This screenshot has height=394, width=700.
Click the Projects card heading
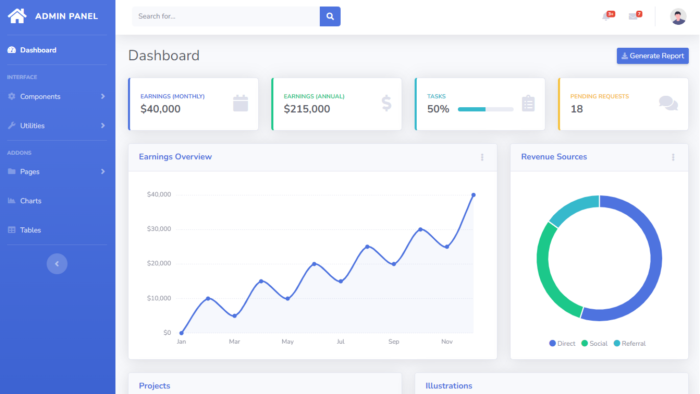click(x=154, y=386)
